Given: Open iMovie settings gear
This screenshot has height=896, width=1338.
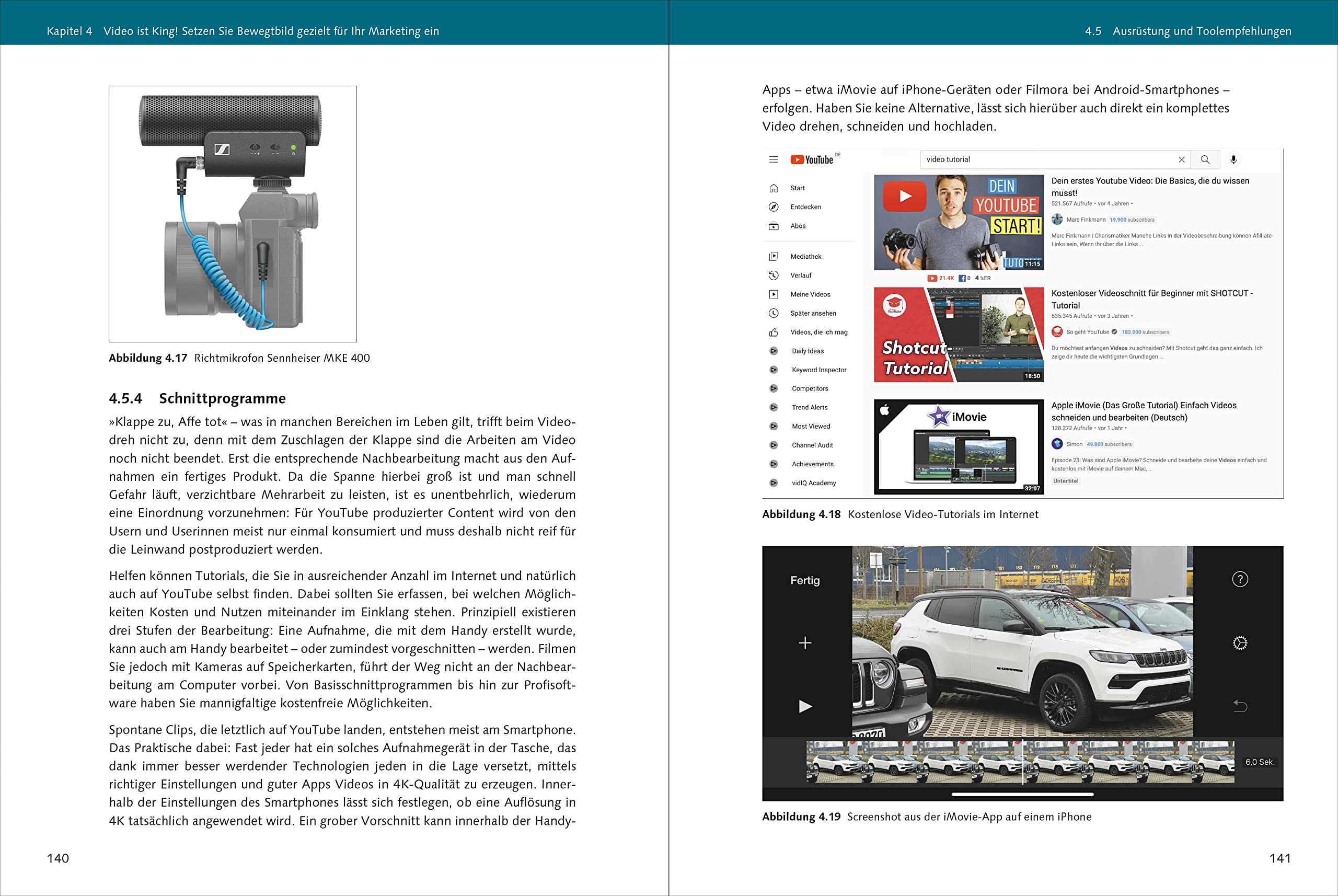Looking at the screenshot, I should [x=1240, y=644].
